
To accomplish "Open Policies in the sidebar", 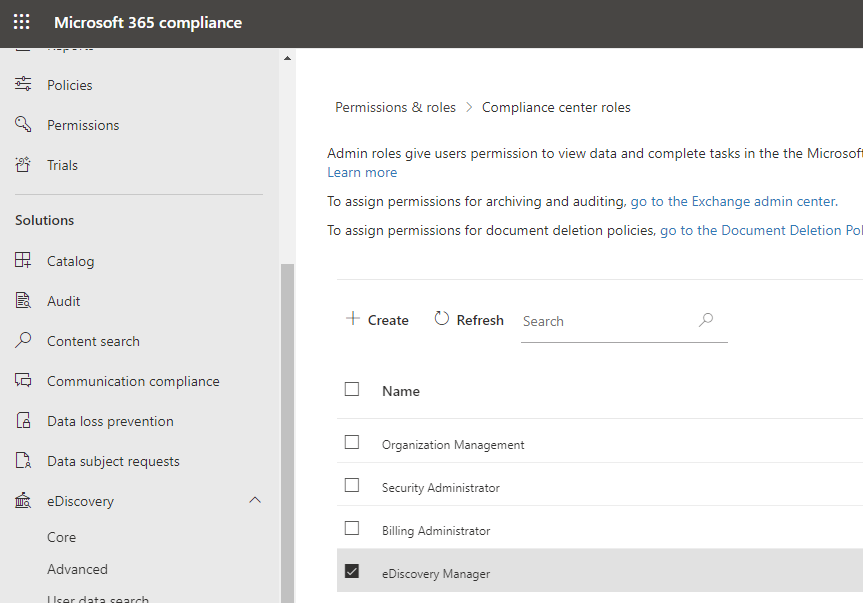I will pyautogui.click(x=69, y=85).
